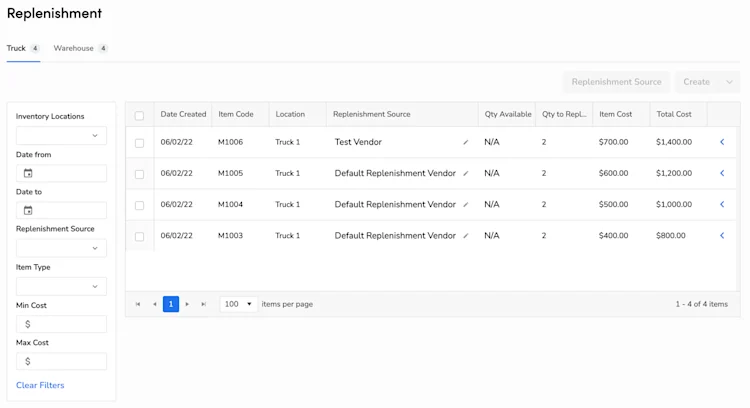Expand M1006 row chevron
Viewport: 750px width, 408px height.
pyautogui.click(x=722, y=142)
